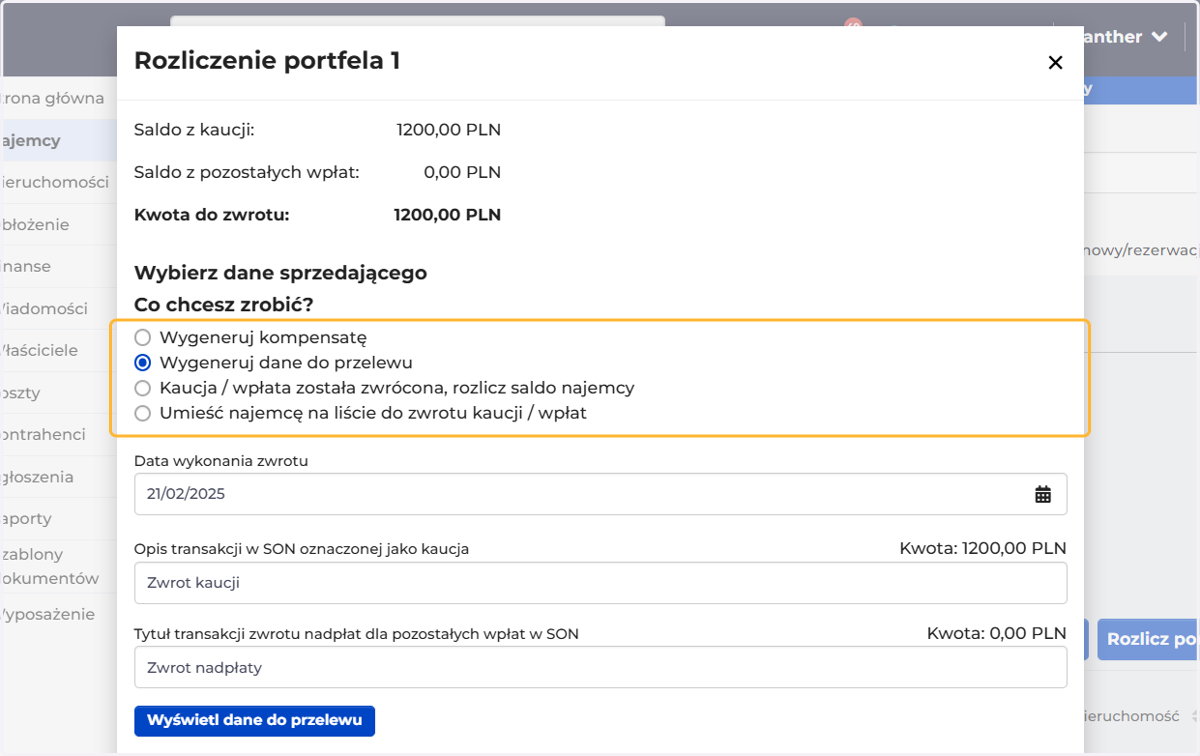This screenshot has height=756, width=1200.
Task: Choose Kaucja / wpłata została zwrócona option
Action: click(x=143, y=388)
